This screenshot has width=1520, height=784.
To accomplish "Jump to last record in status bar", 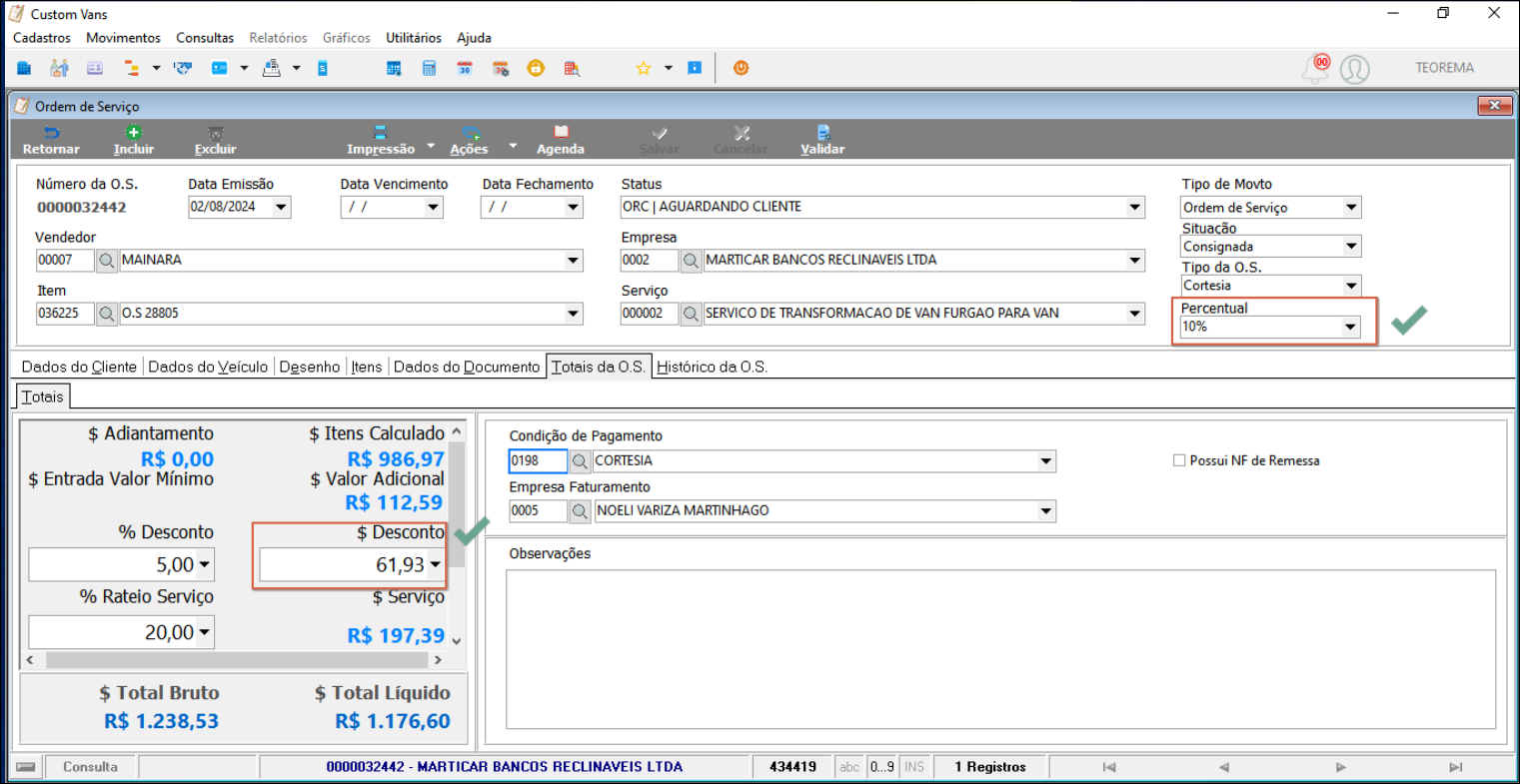I will pos(1455,767).
